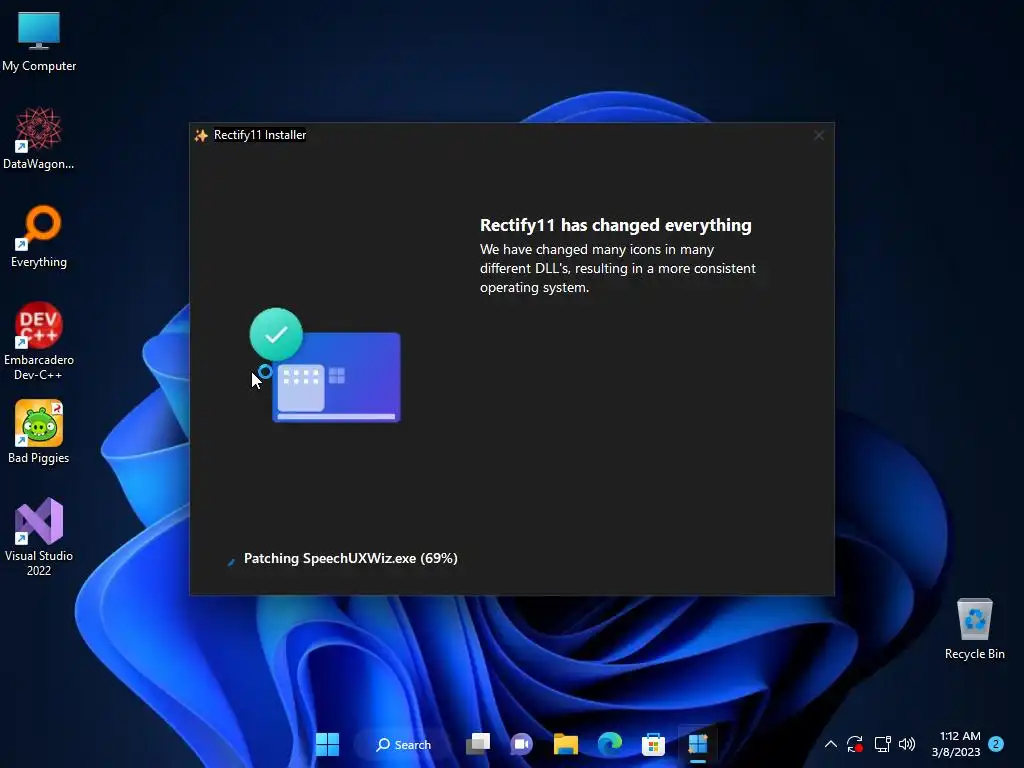The height and width of the screenshot is (768, 1024).
Task: Click the 'Rectify11 has changed everything' heading
Action: coord(615,225)
